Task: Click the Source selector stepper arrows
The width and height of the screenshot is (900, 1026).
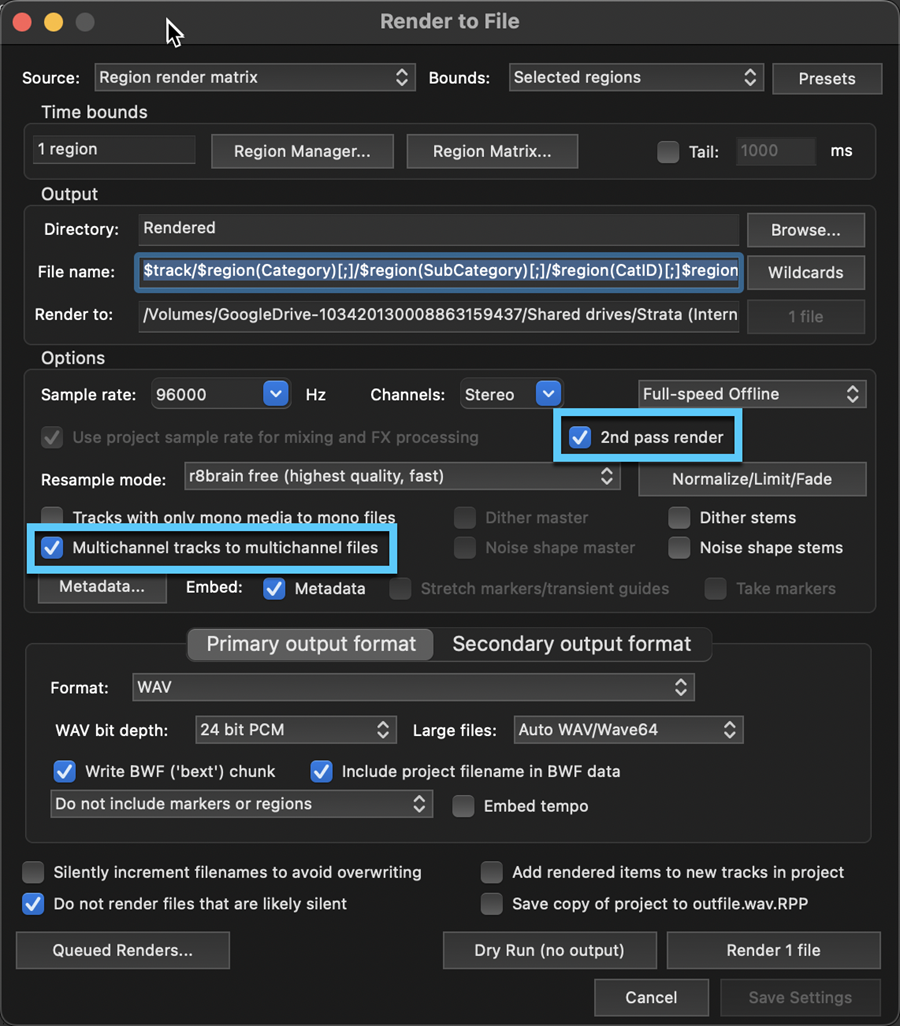Action: click(402, 77)
